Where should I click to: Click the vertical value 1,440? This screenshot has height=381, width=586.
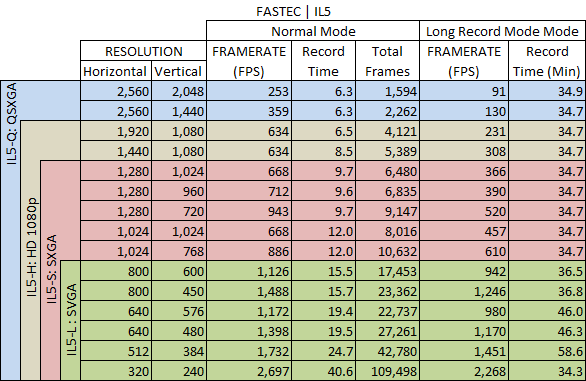coord(179,111)
